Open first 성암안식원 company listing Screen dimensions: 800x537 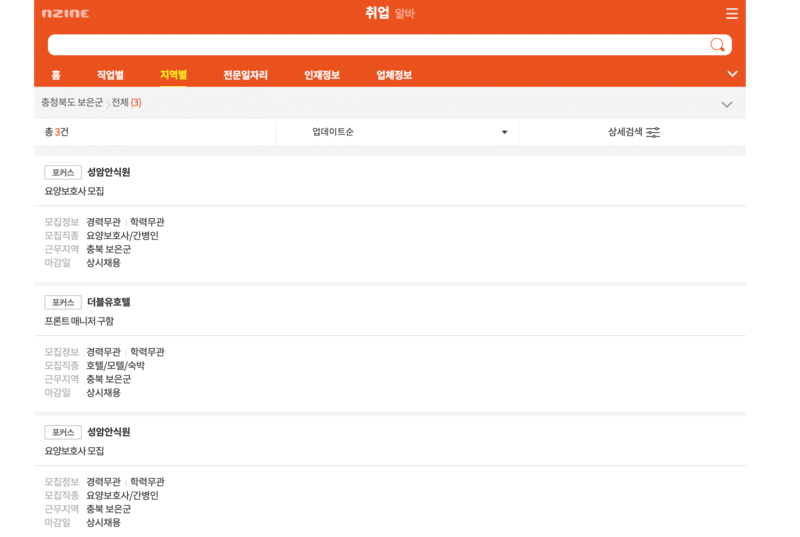tap(109, 172)
